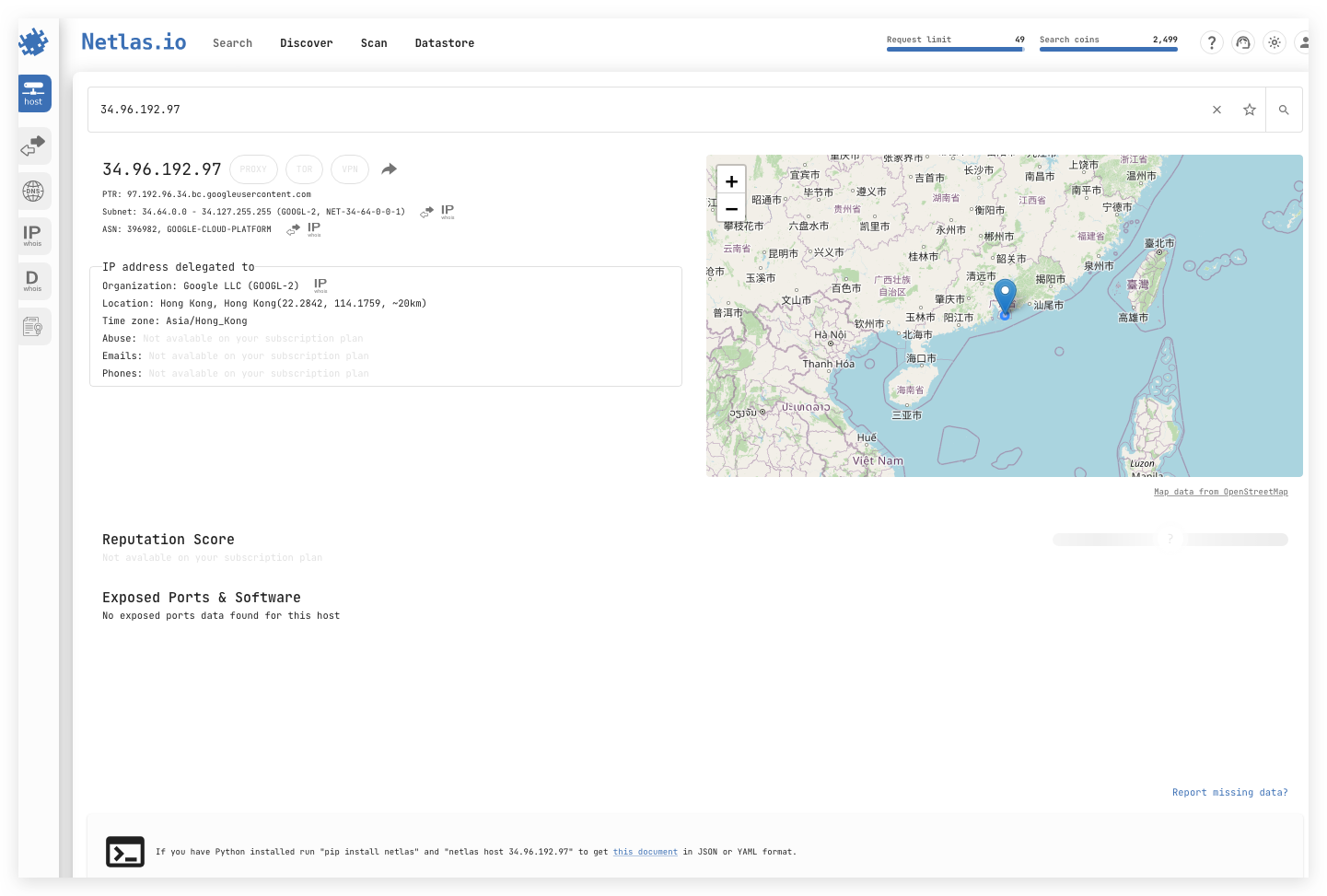Click the Abuse 'Not available' text
The width and height of the screenshot is (1327, 896).
253,339
